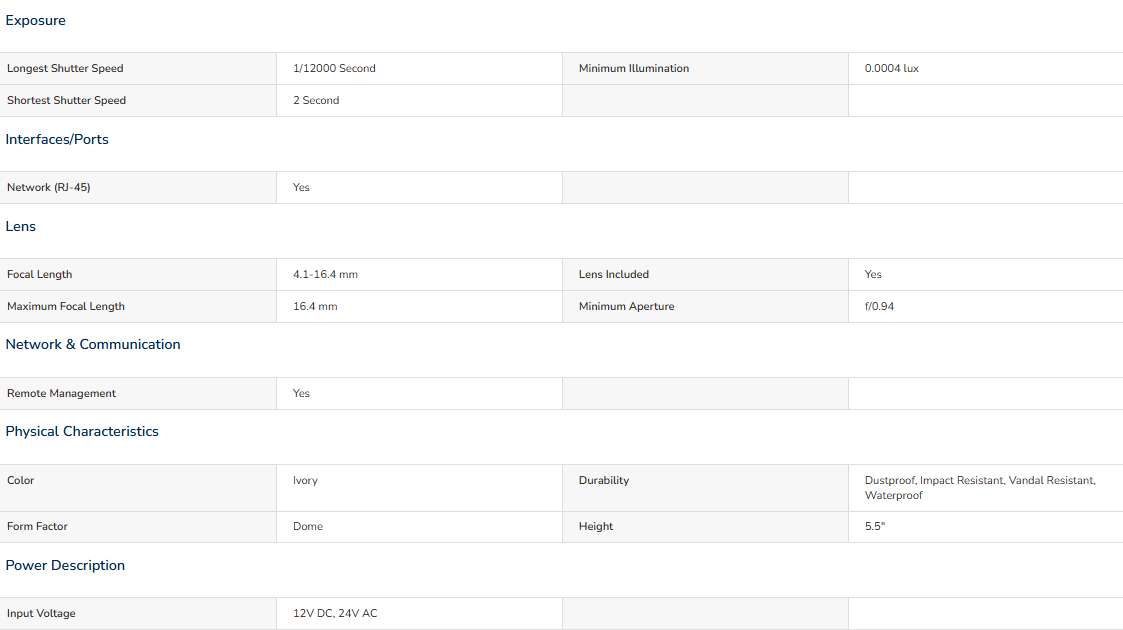Click the Longest Shutter Speed label
This screenshot has height=630, width=1123.
click(65, 69)
